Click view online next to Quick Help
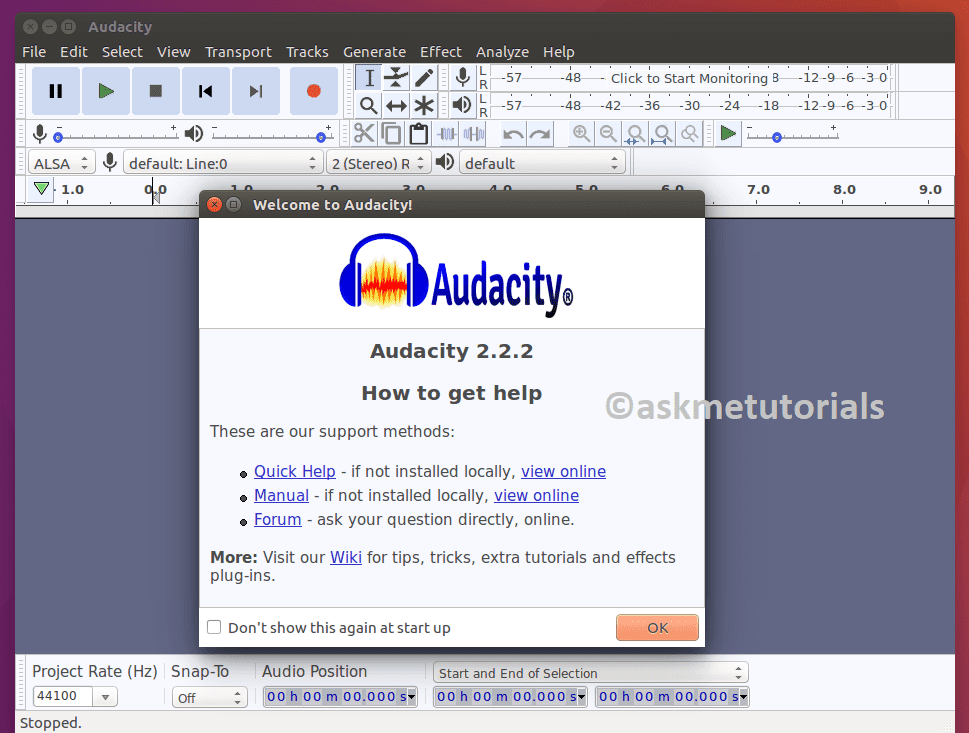Viewport: 969px width, 733px height. (564, 471)
